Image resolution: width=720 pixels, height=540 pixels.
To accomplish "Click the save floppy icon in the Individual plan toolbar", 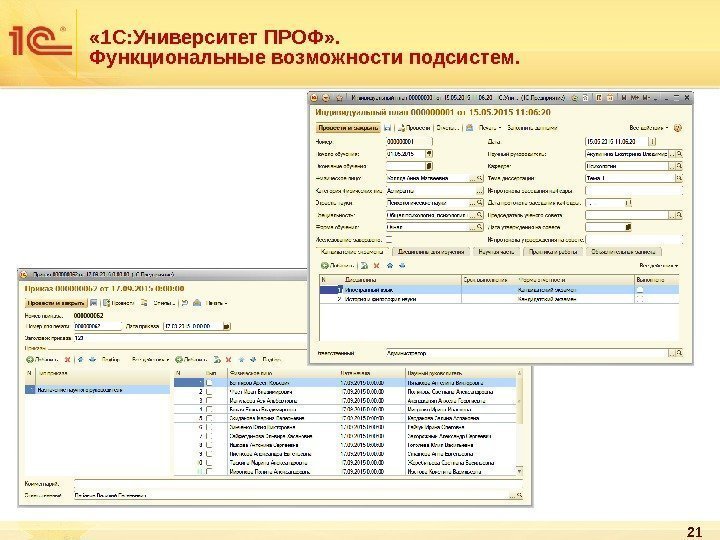I will pos(388,128).
